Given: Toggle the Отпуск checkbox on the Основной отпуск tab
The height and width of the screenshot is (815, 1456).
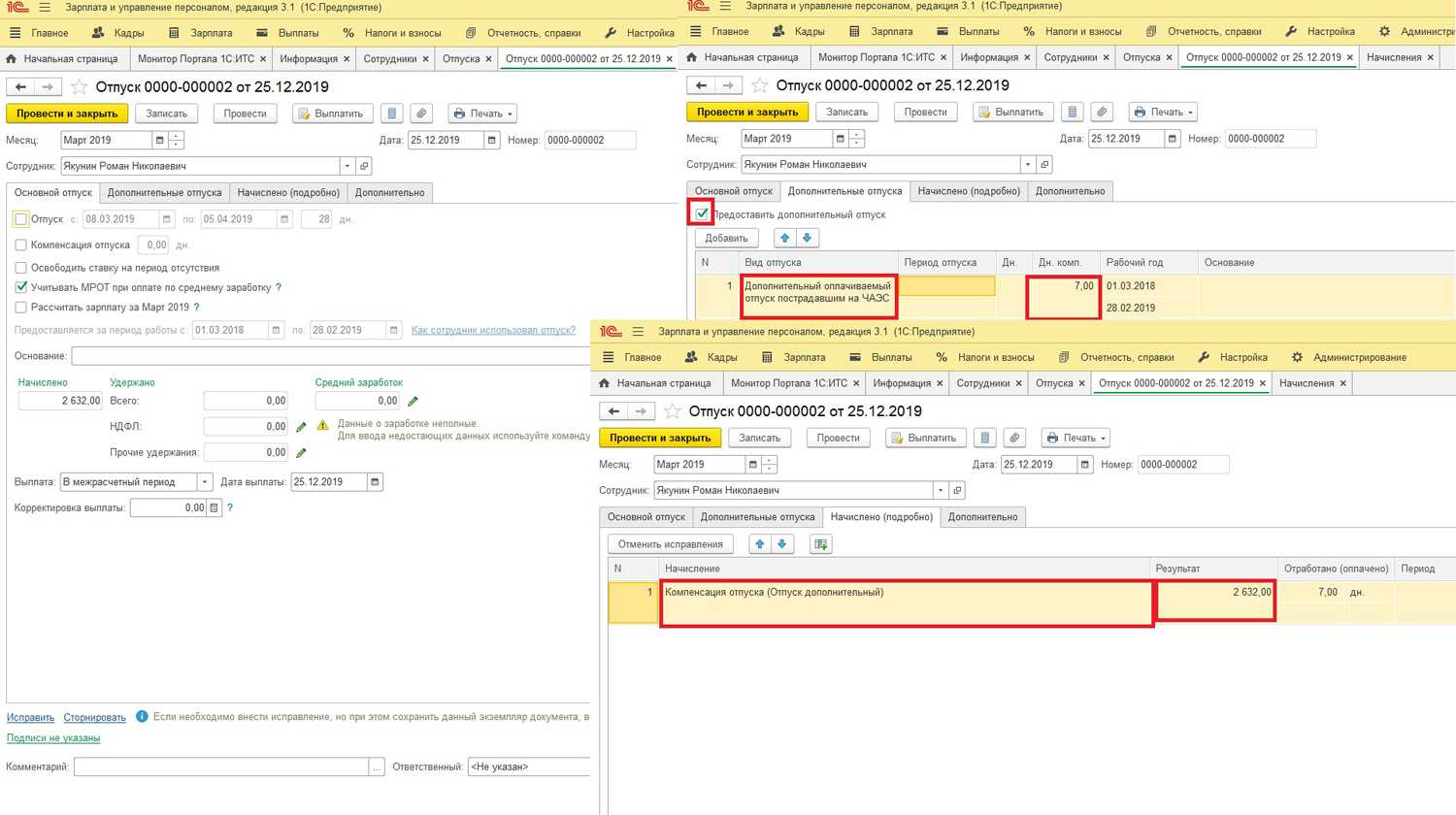Looking at the screenshot, I should click(21, 219).
